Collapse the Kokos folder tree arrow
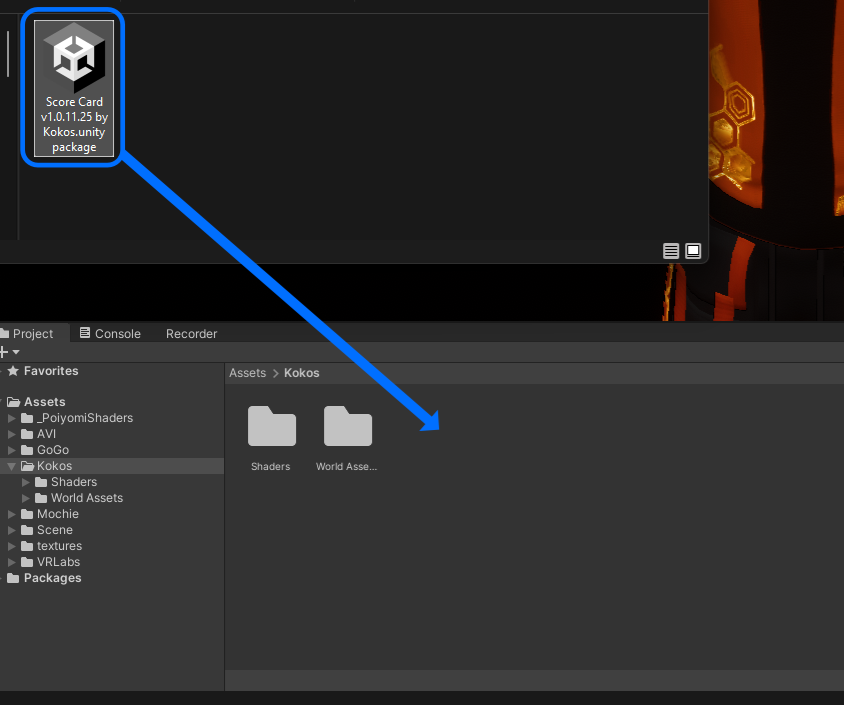The width and height of the screenshot is (844, 705). 12,466
